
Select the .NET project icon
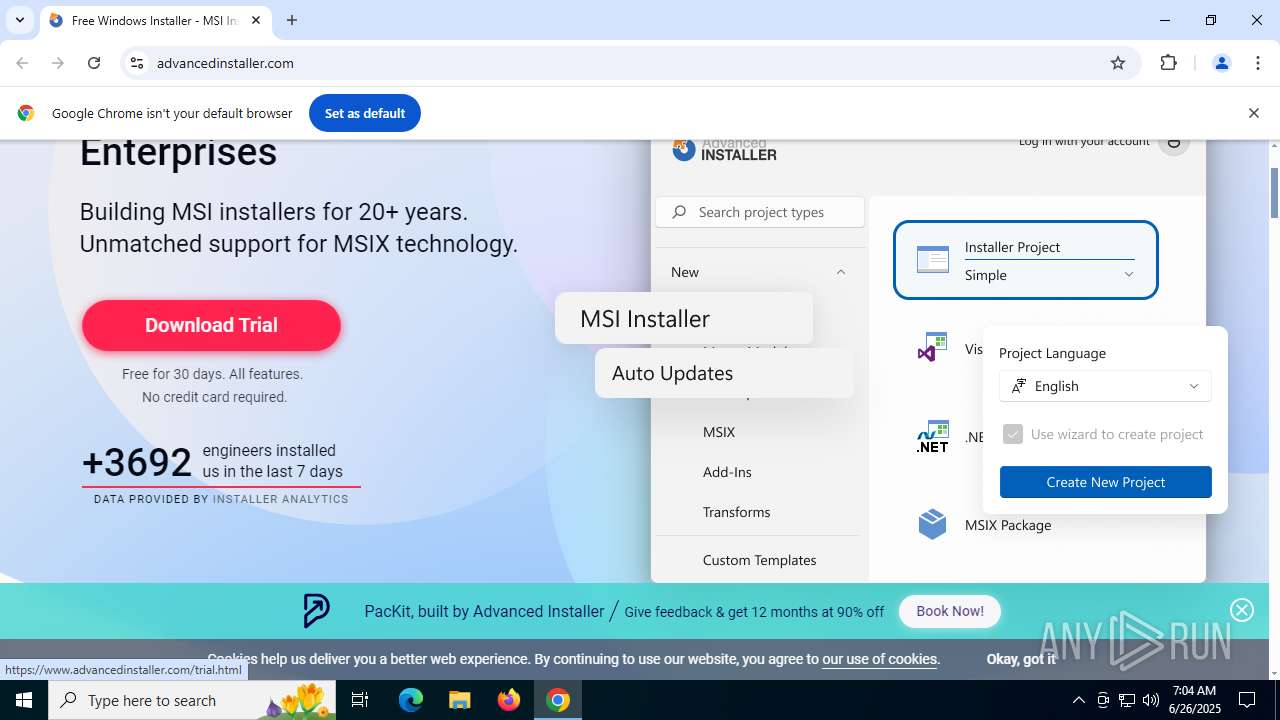(x=932, y=437)
